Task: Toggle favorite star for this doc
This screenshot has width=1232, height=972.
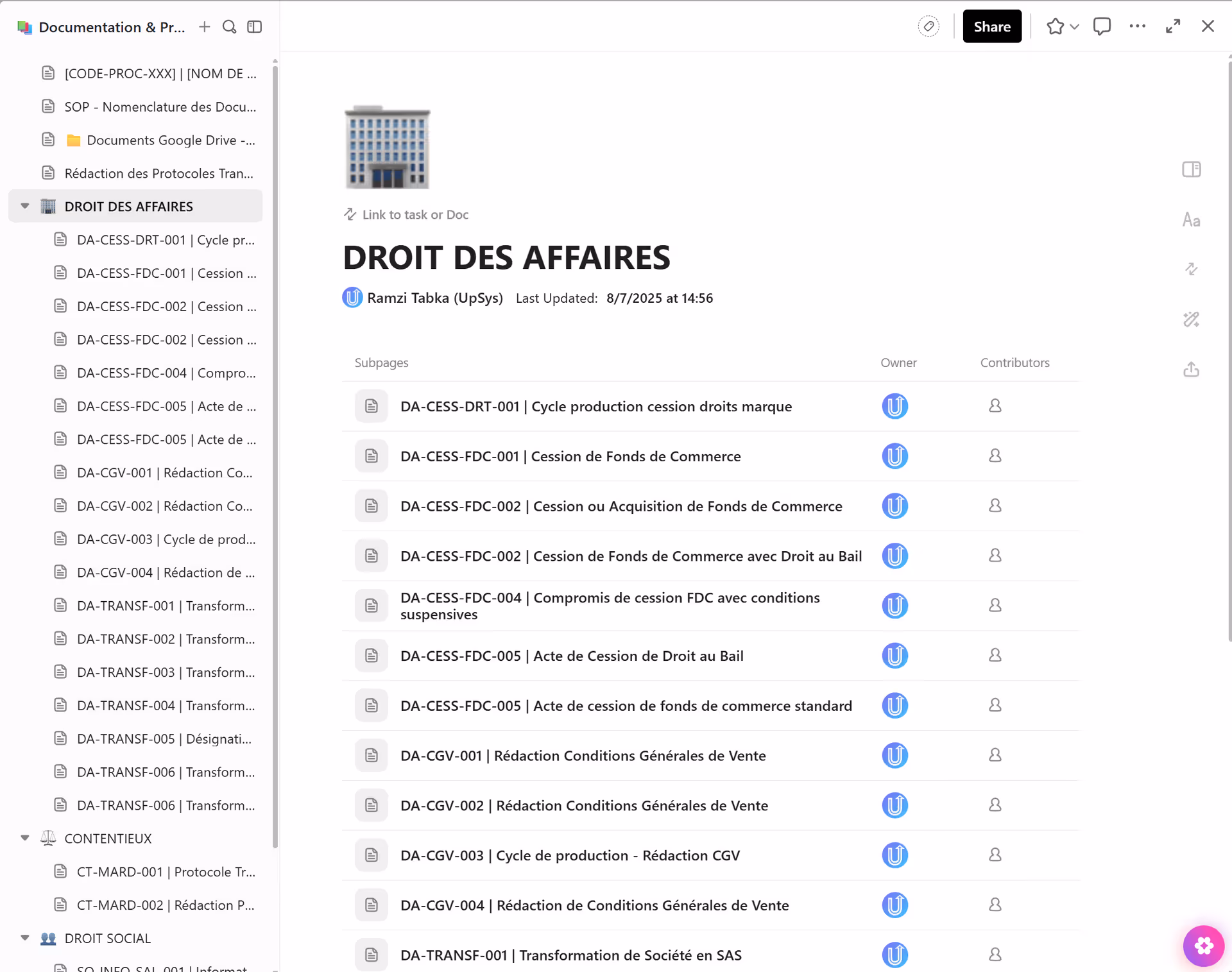Action: coord(1055,26)
